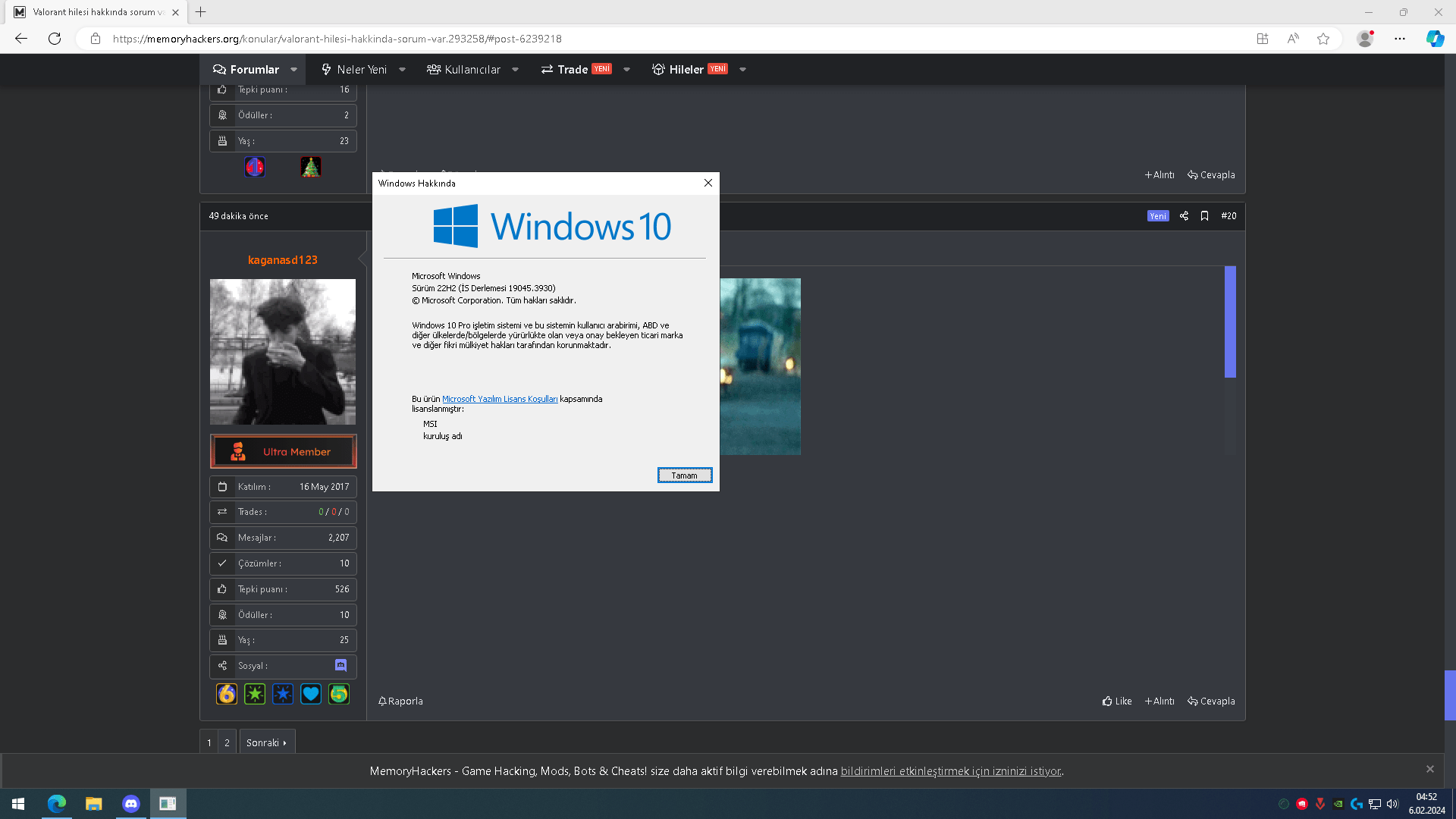Screen dimensions: 1456x819
Task: Open the Copilot sidebar icon
Action: [1435, 39]
